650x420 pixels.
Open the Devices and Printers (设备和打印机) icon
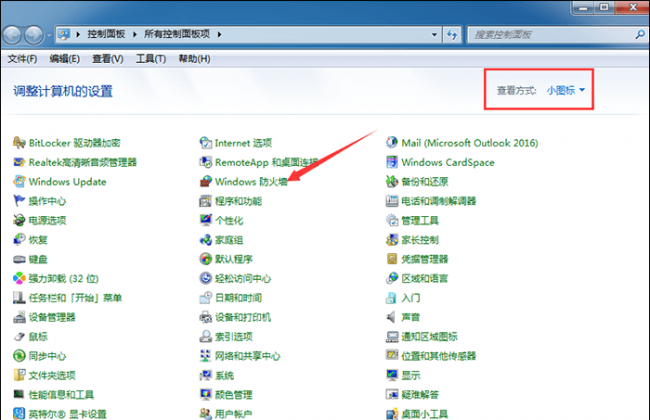click(206, 317)
